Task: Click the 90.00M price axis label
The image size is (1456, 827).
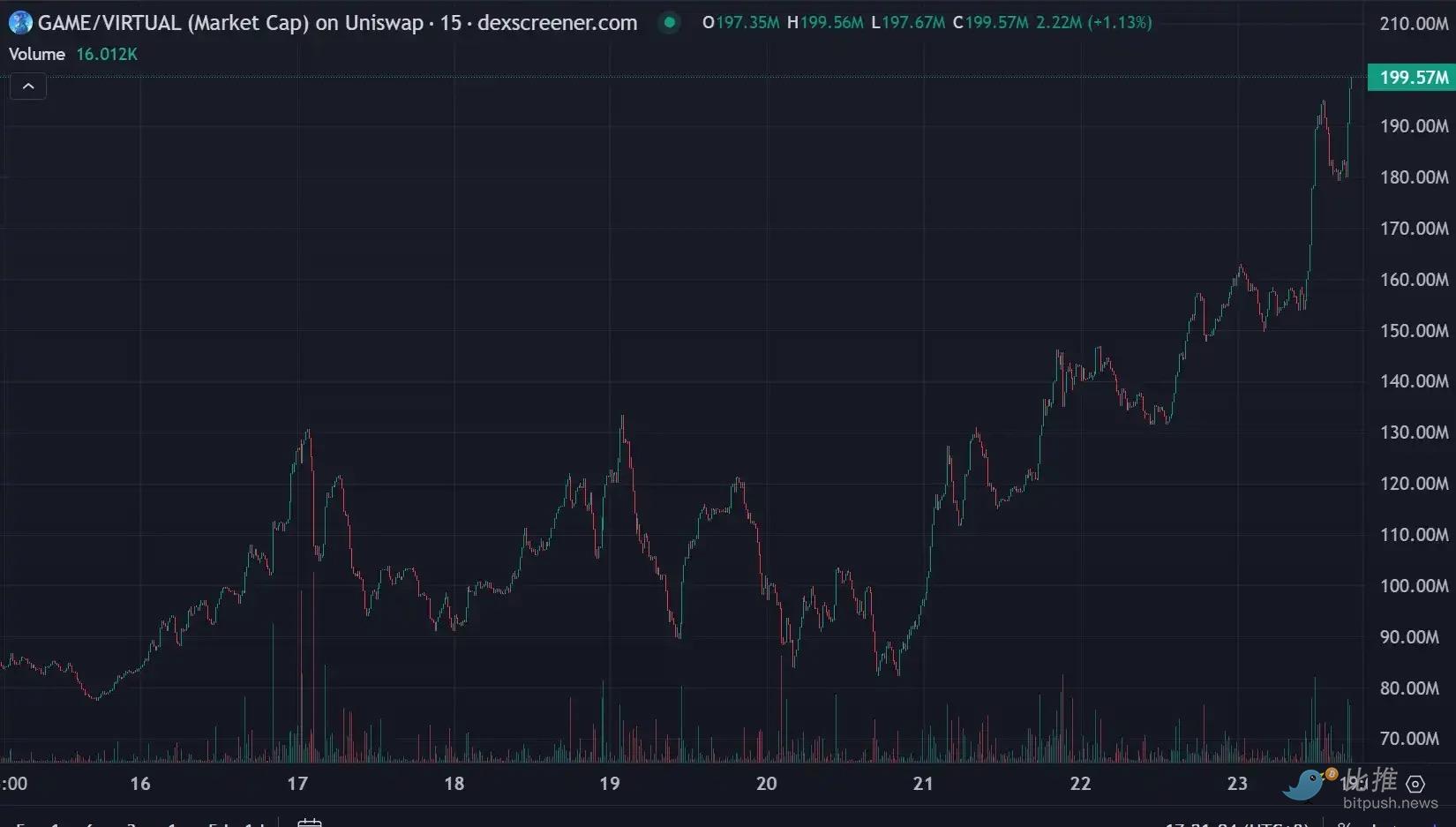Action: pos(1409,637)
